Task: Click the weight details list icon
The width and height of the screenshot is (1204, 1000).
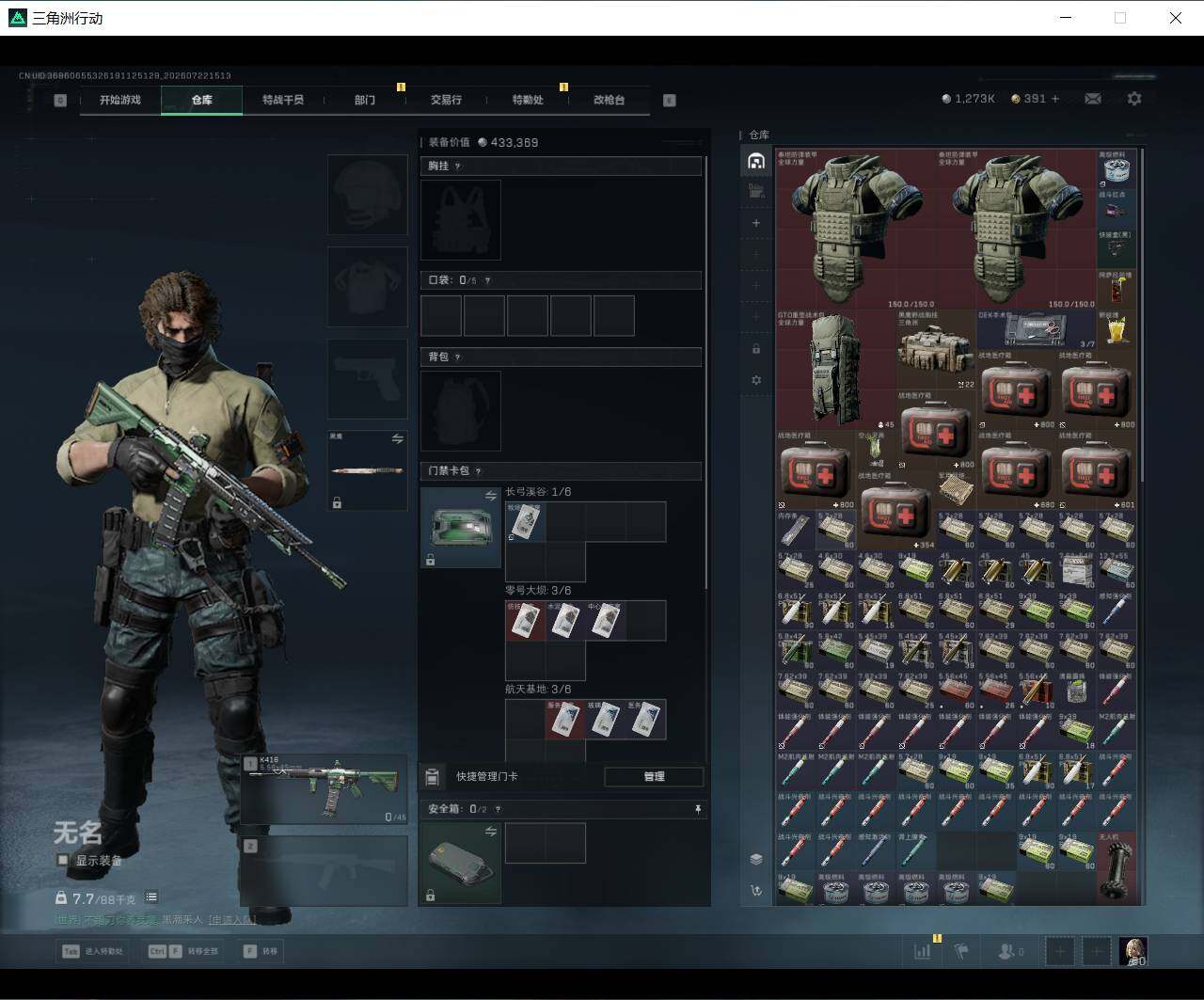Action: click(151, 897)
